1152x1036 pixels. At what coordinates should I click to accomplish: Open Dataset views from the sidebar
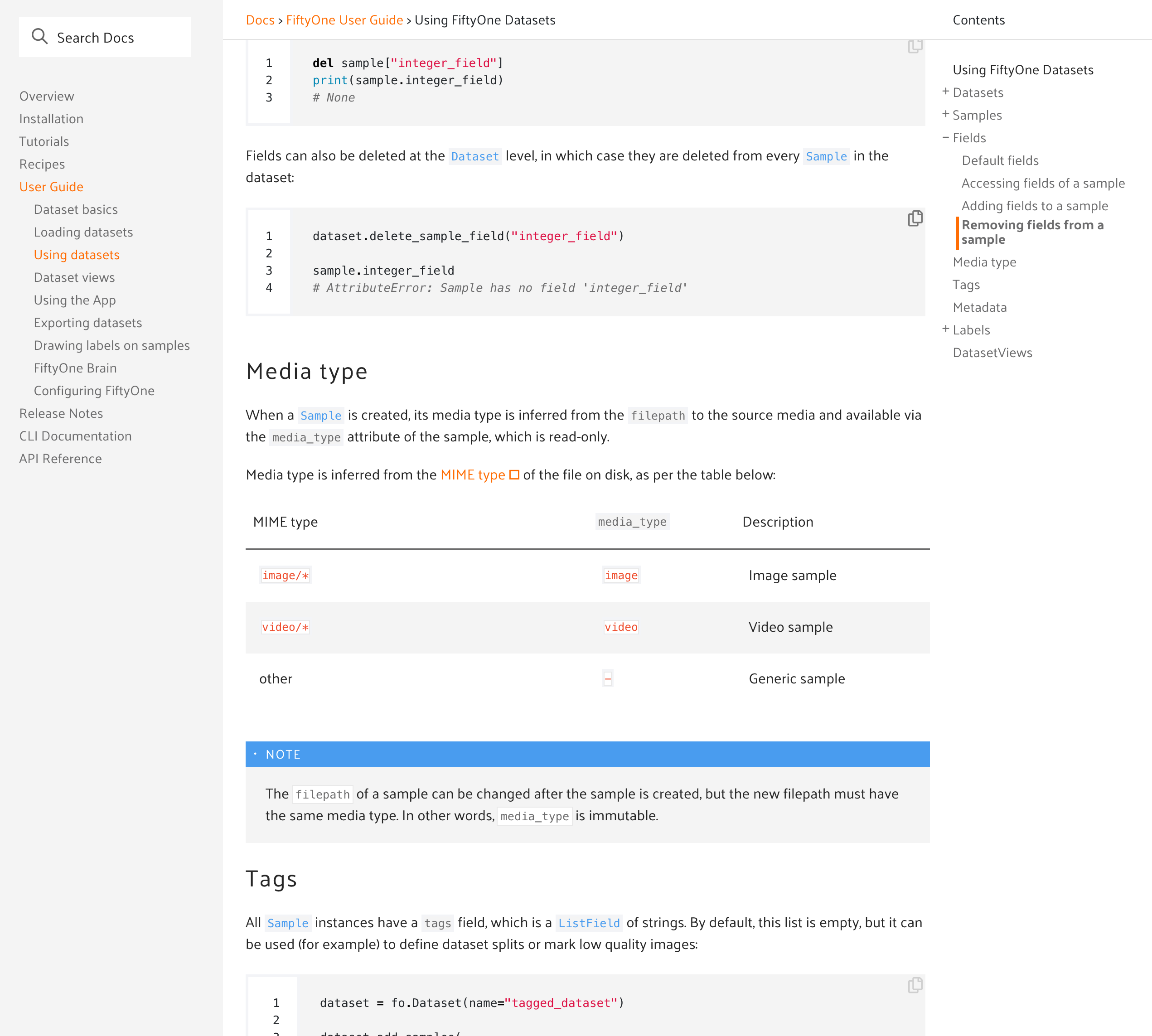(x=74, y=277)
